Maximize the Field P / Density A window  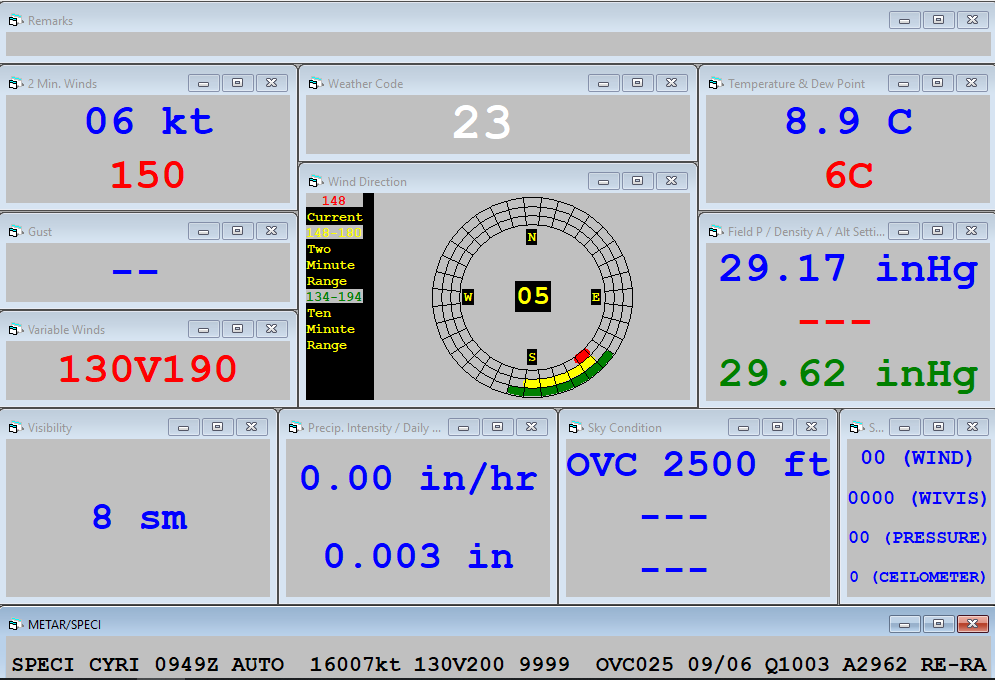pyautogui.click(x=937, y=231)
